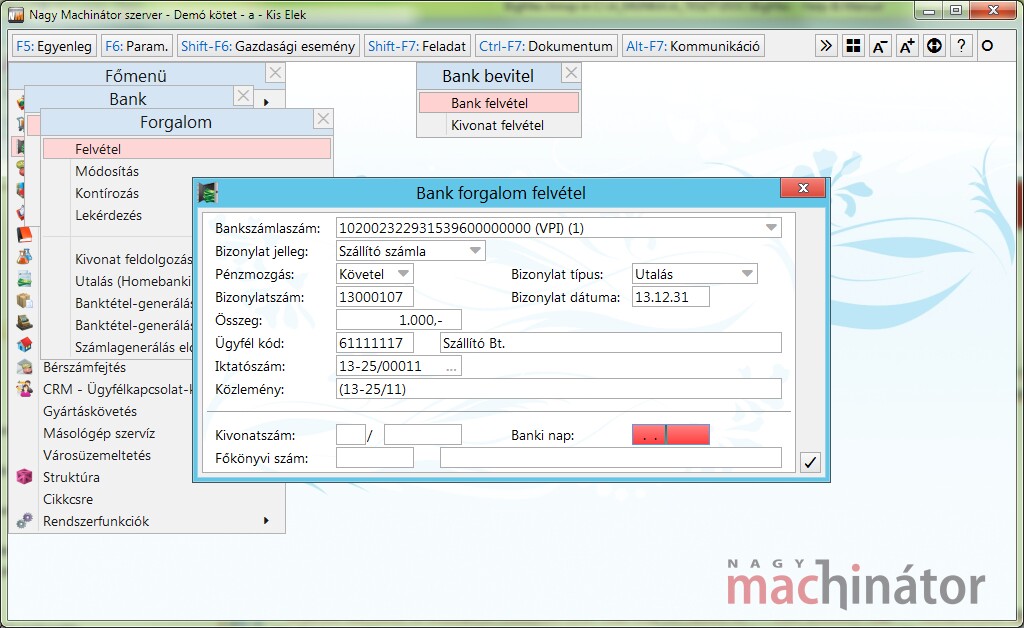This screenshot has height=628, width=1024.
Task: Select Felvétel in Forgalom menu
Action: pyautogui.click(x=187, y=149)
